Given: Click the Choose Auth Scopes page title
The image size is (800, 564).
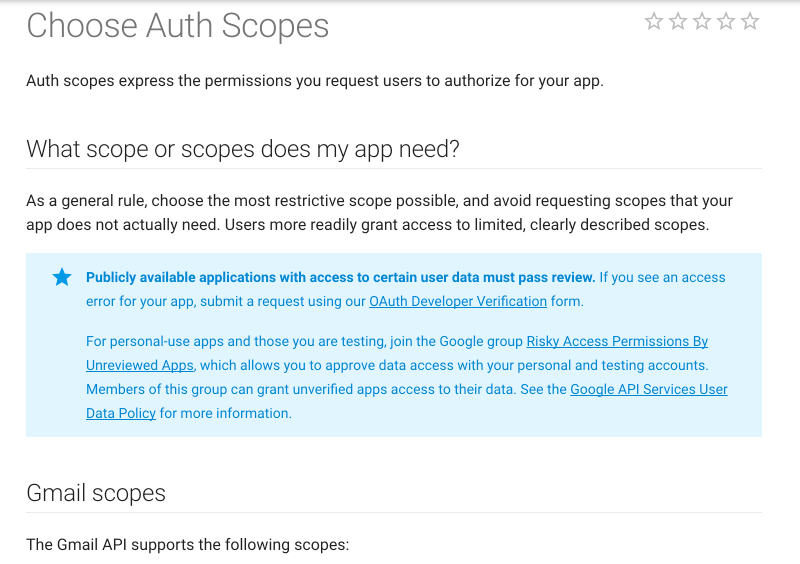Looking at the screenshot, I should pos(178,27).
